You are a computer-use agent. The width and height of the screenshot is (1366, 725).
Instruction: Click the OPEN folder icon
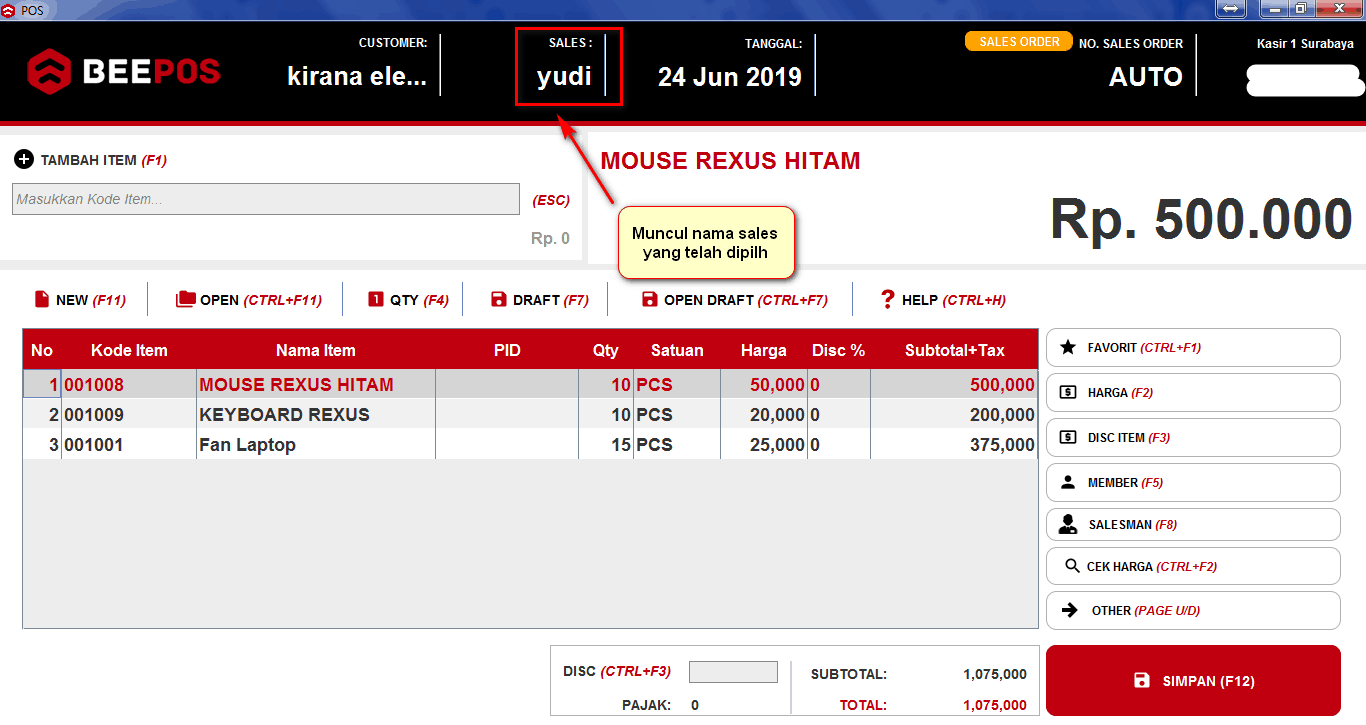185,299
